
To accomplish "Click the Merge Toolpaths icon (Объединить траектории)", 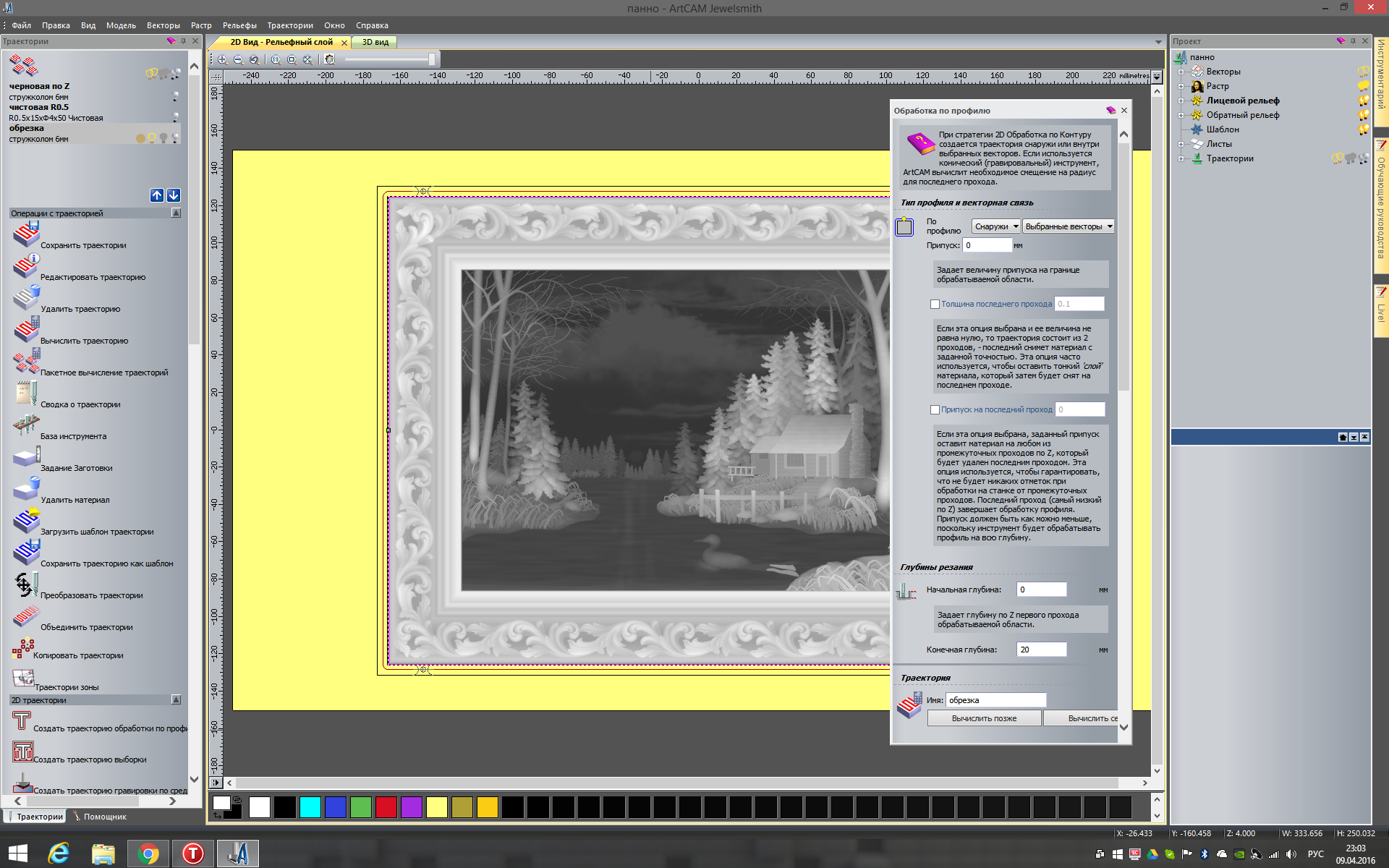I will (26, 616).
